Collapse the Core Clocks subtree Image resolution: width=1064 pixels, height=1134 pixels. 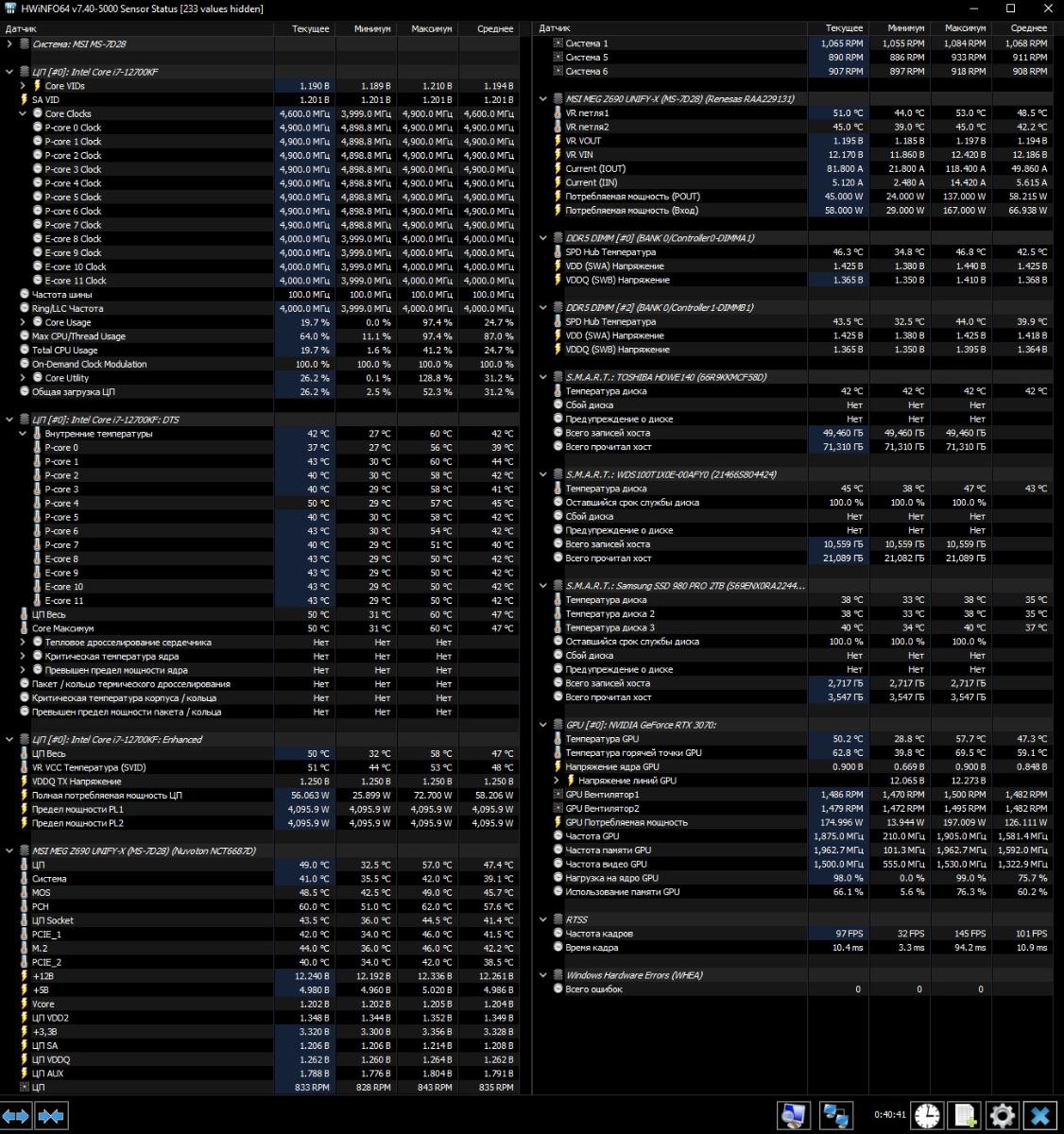(x=24, y=113)
